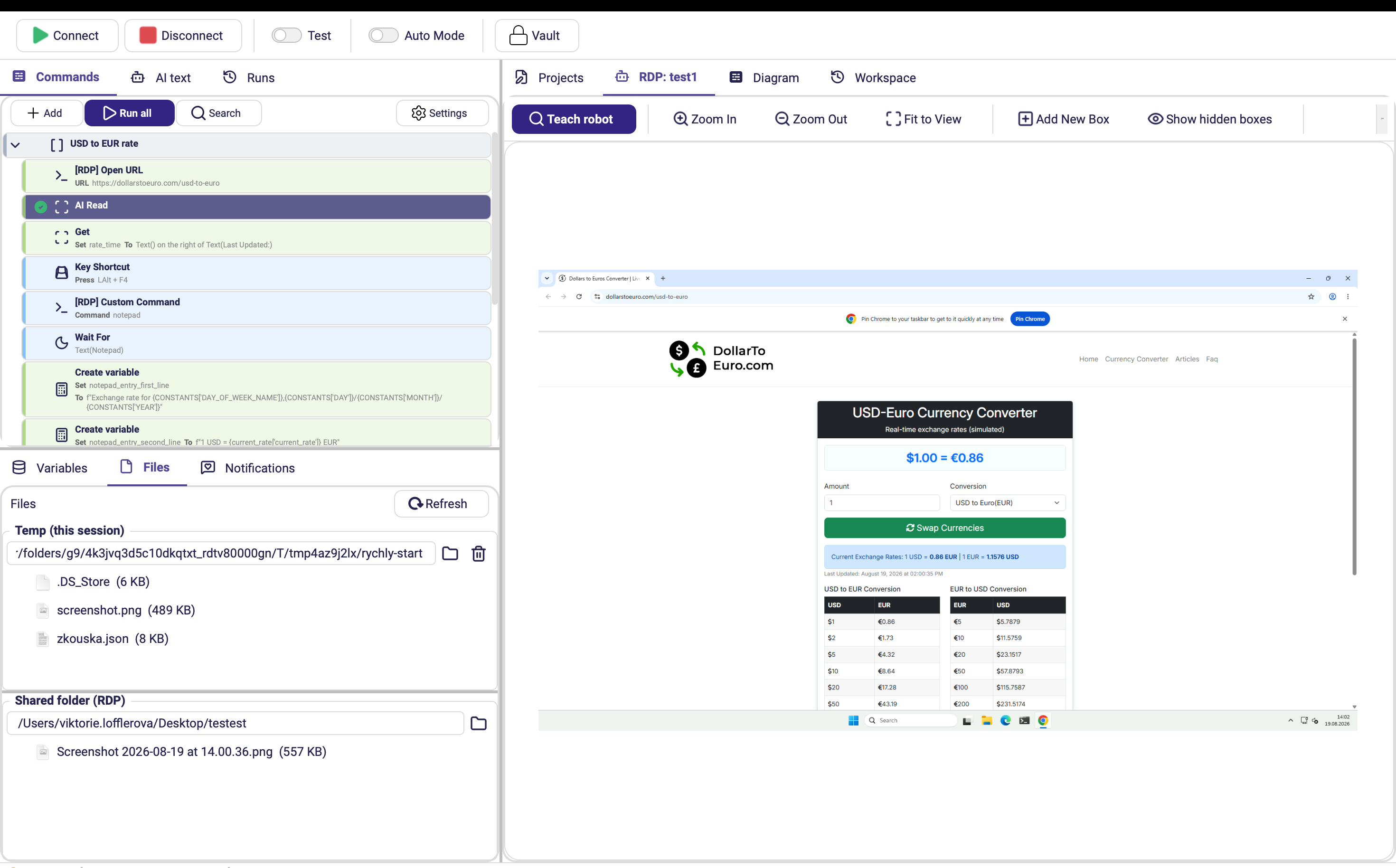Select the zkouska.json file
Image resolution: width=1396 pixels, height=868 pixels.
pyautogui.click(x=103, y=639)
